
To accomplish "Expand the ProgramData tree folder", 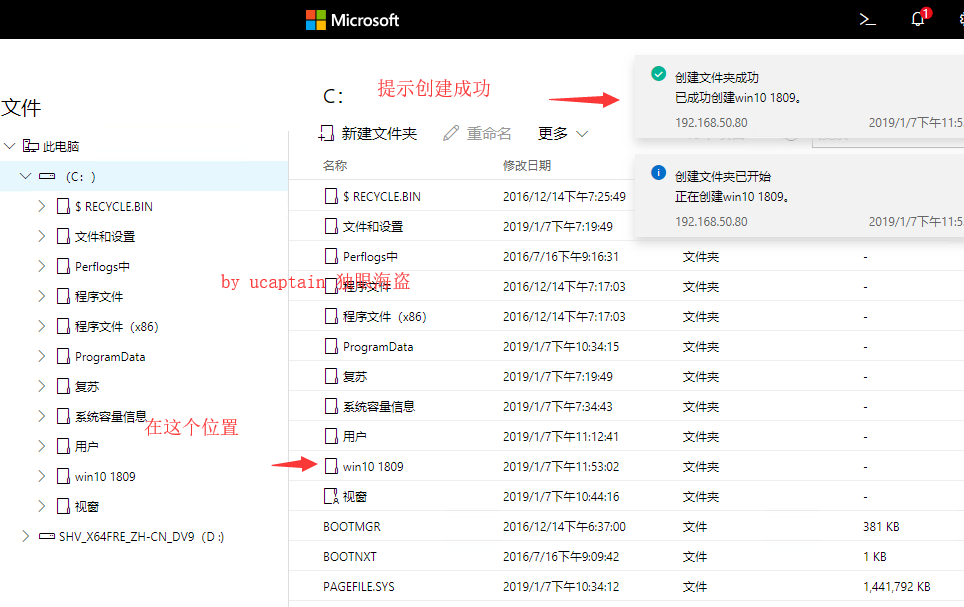I will (x=41, y=356).
